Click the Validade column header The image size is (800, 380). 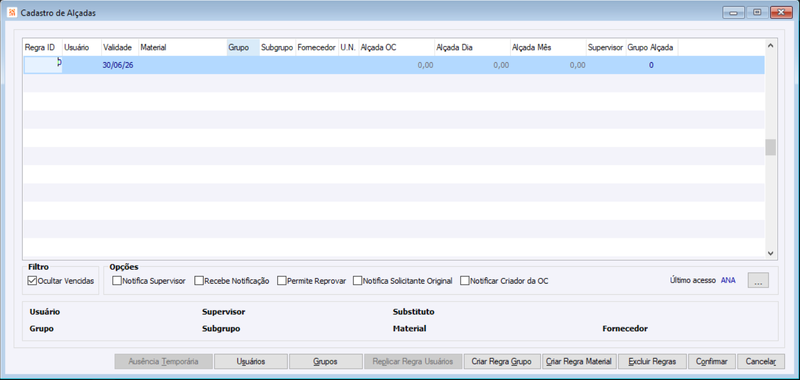tap(120, 47)
